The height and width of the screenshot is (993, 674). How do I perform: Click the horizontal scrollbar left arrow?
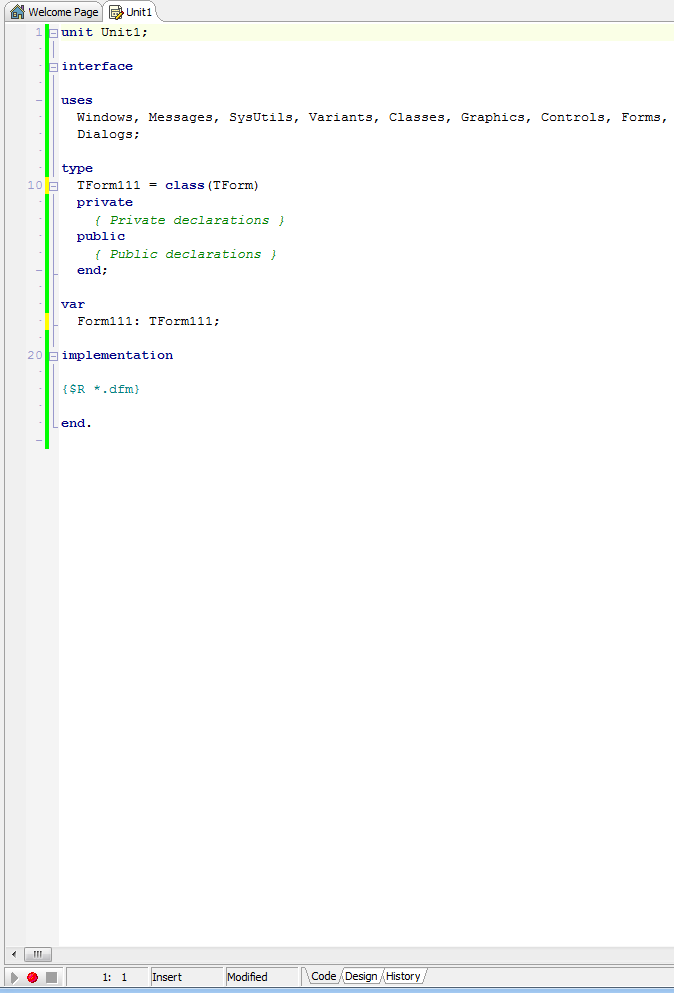pos(14,954)
